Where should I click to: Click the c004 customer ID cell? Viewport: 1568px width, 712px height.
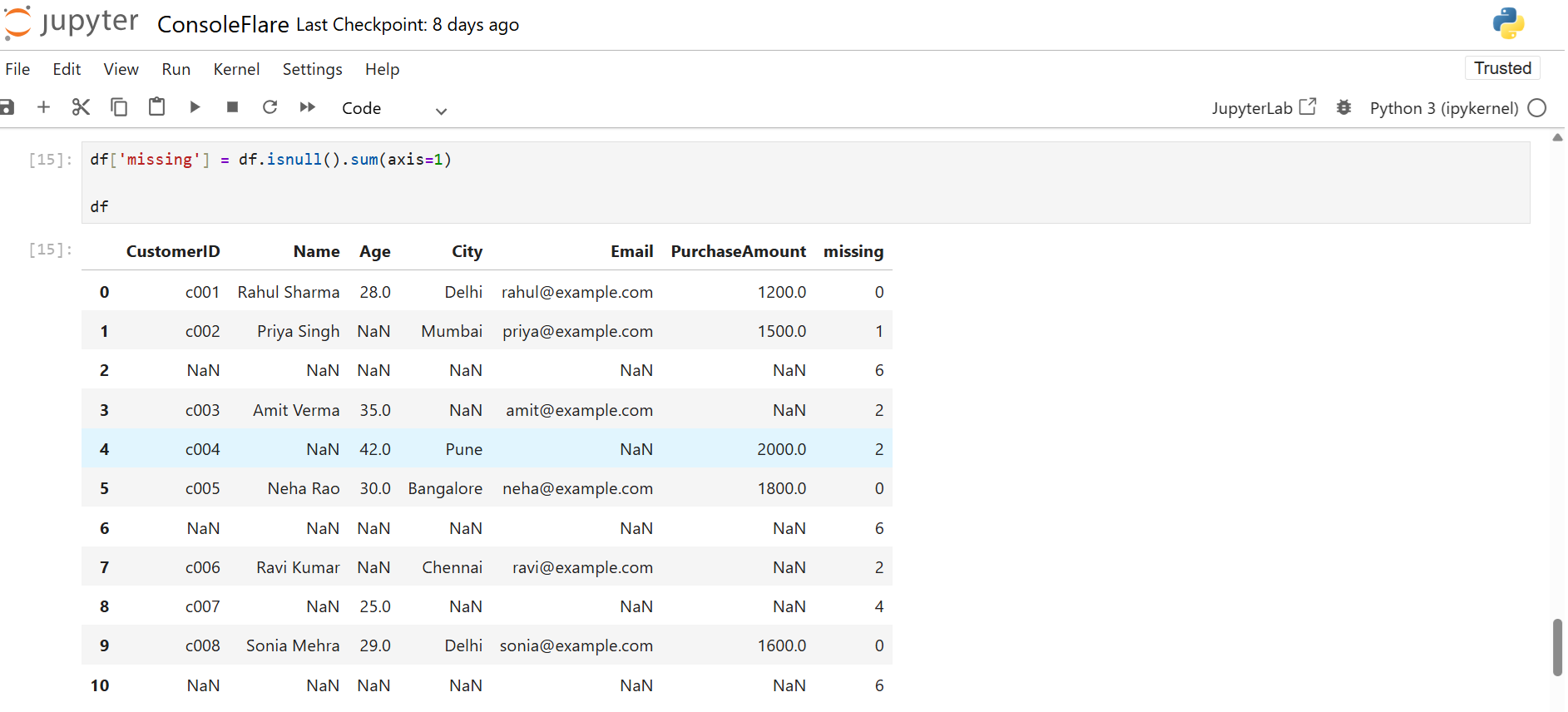pos(203,449)
